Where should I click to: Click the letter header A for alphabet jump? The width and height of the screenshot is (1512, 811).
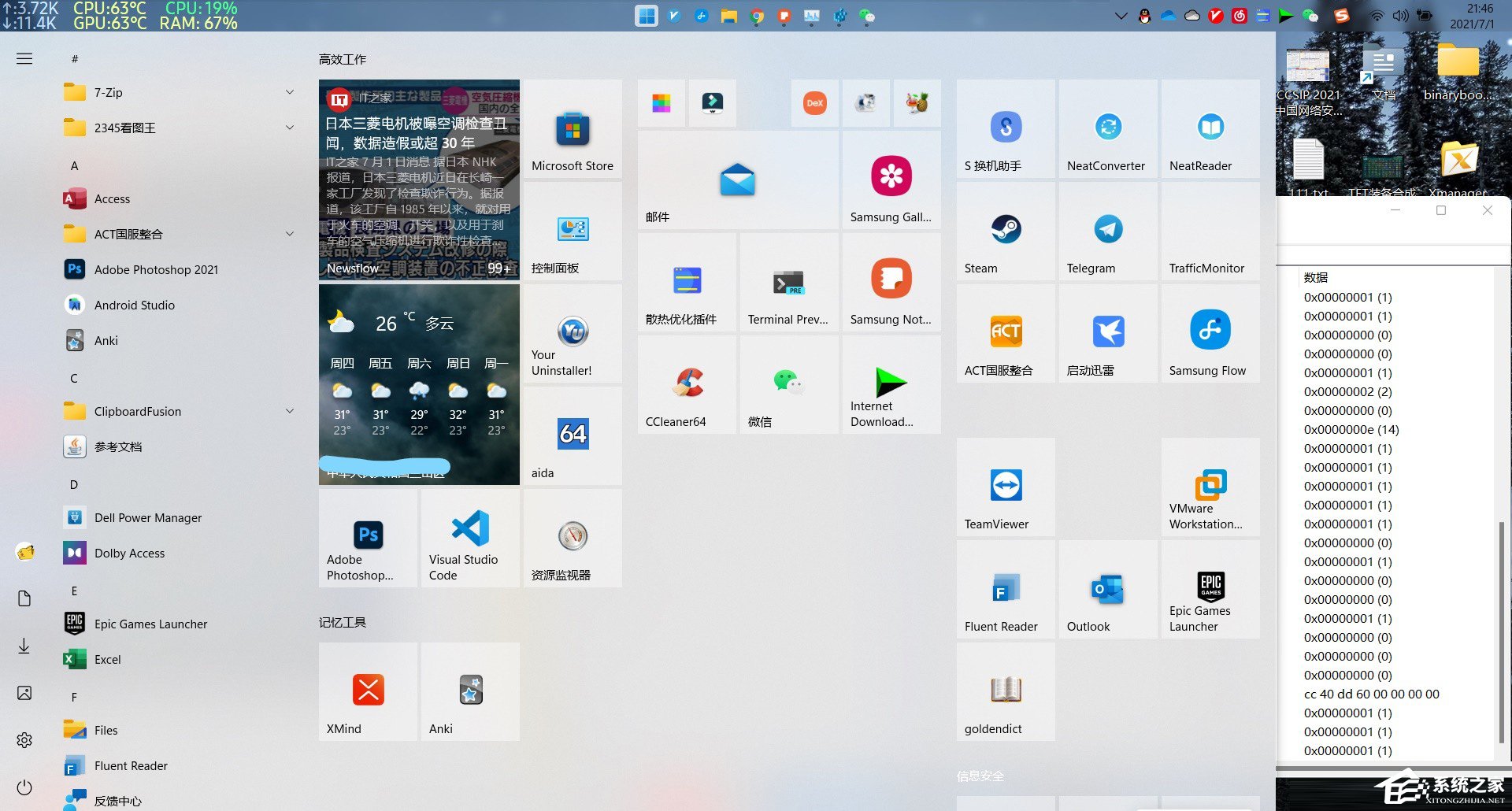(74, 165)
